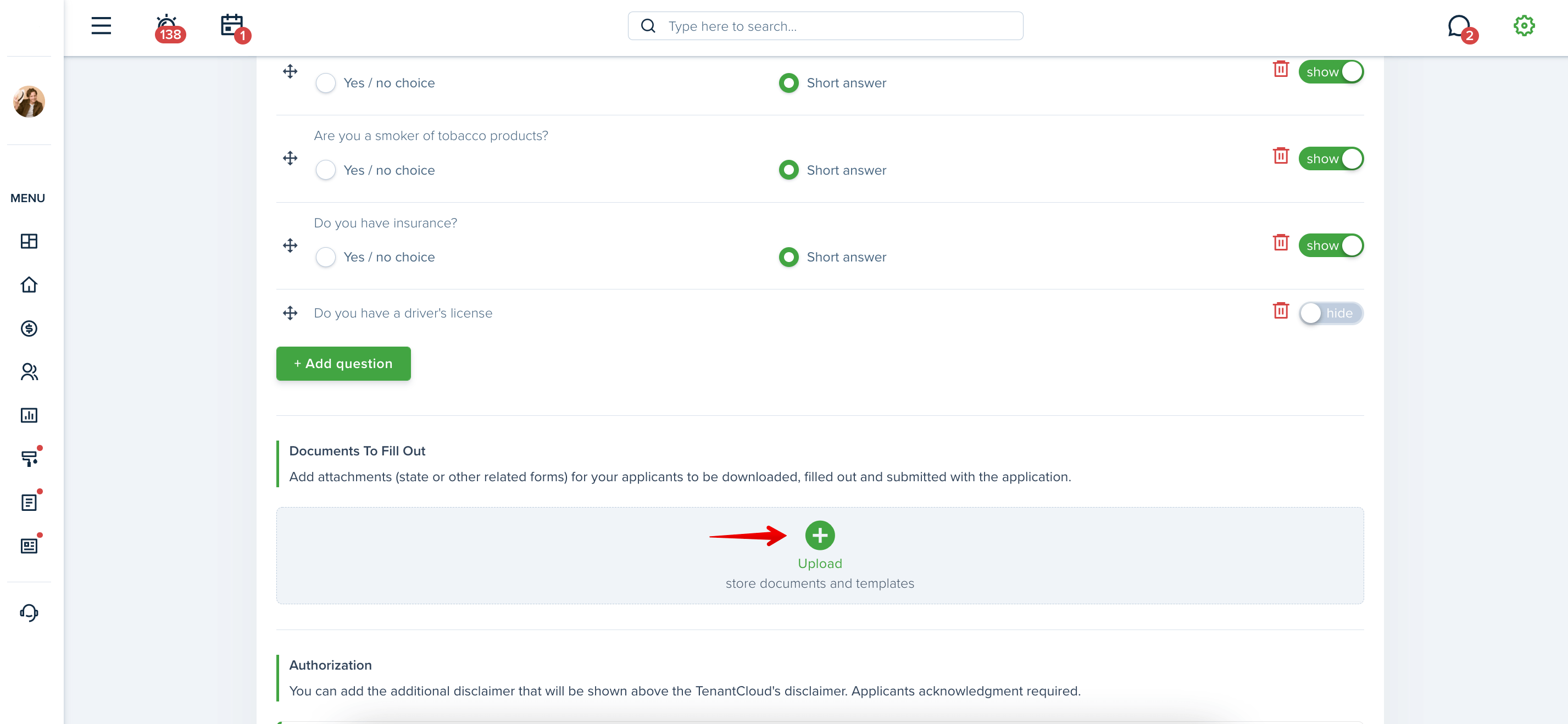Open notifications alarm icon with 138 badge
The height and width of the screenshot is (724, 1568).
coord(169,27)
